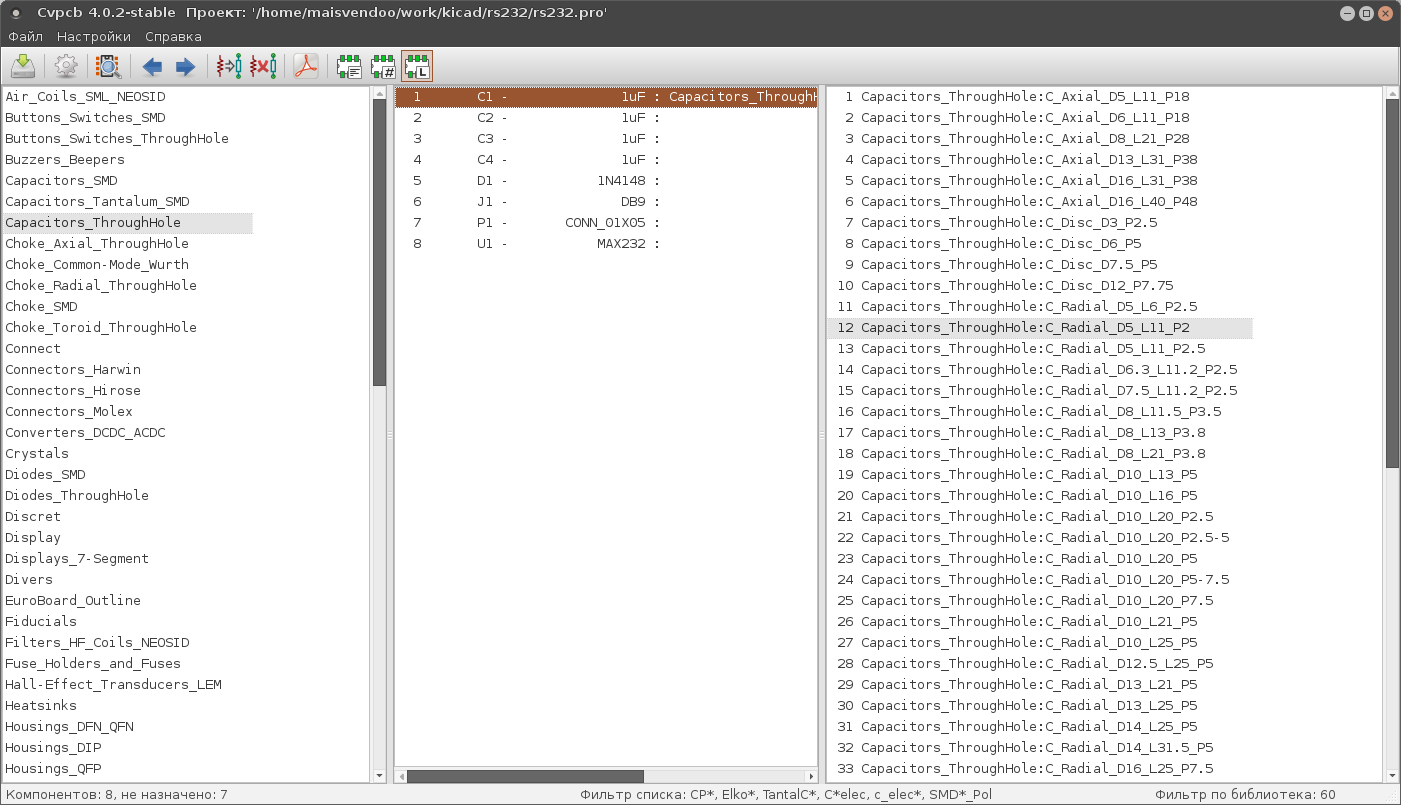This screenshot has width=1401, height=805.
Task: Click status text 'Фильтр по библиотека: 60'
Action: [x=1245, y=795]
